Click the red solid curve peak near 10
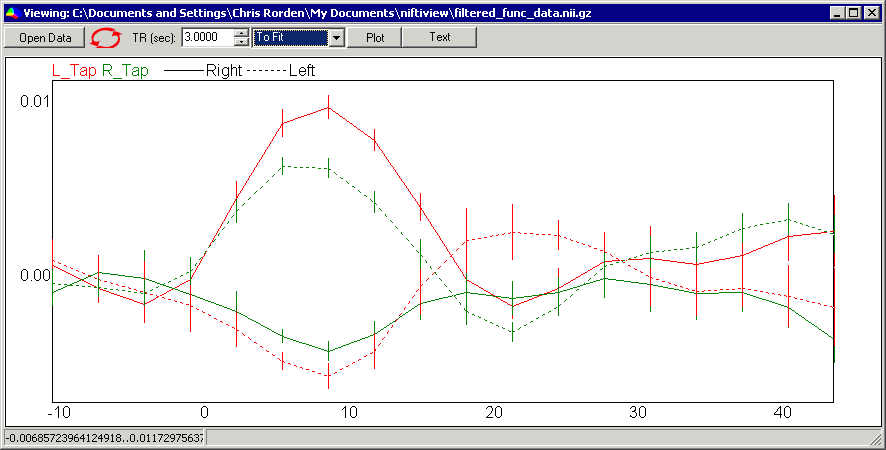886x450 pixels. [328, 107]
